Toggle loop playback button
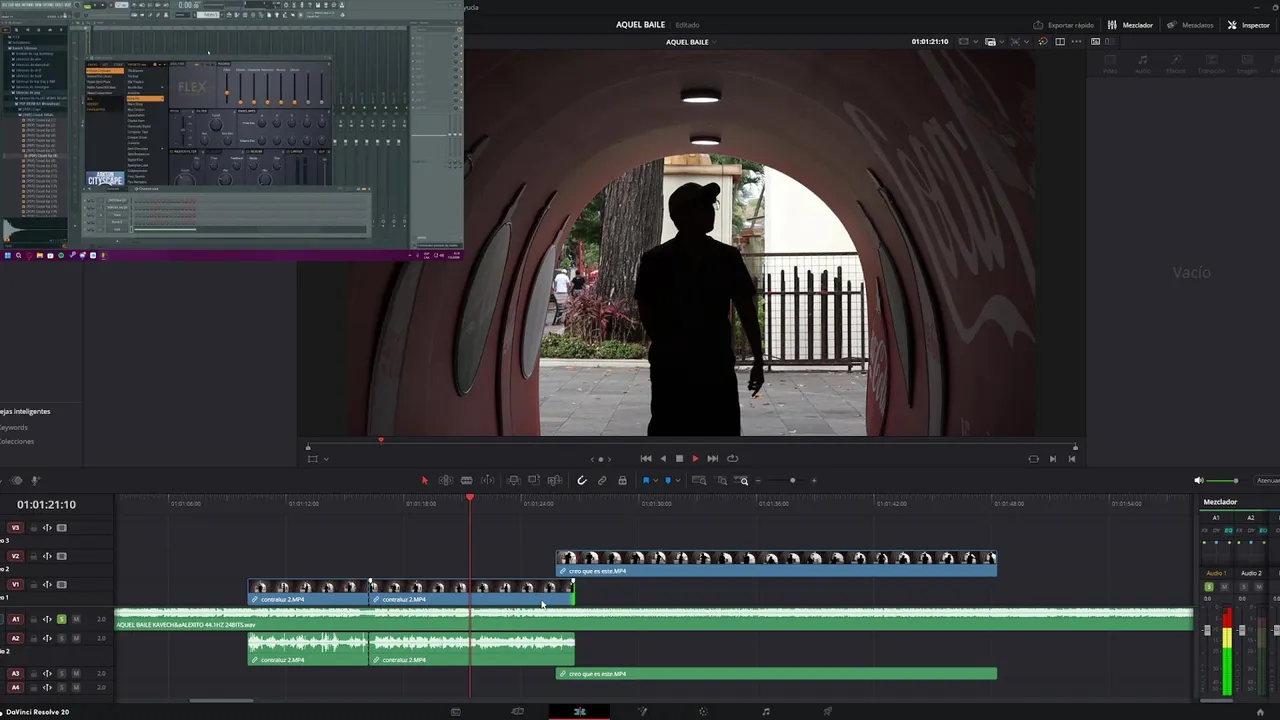The width and height of the screenshot is (1280, 720). pyautogui.click(x=732, y=458)
